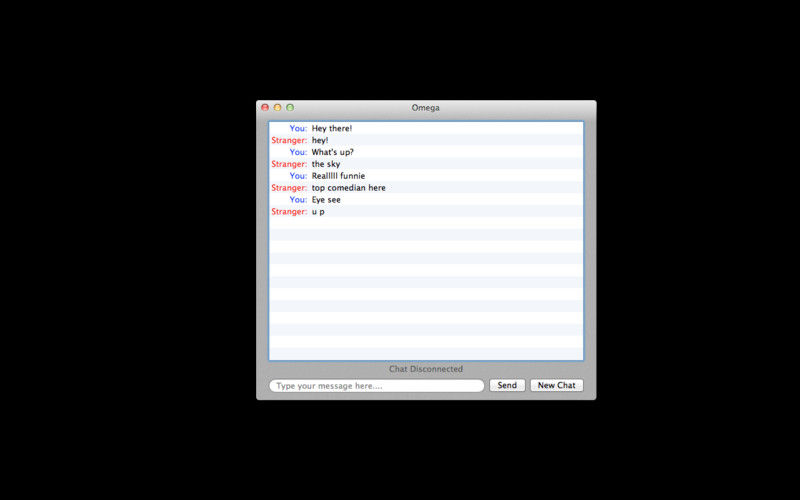
Task: Focus the 'Type your message here' field
Action: pyautogui.click(x=377, y=386)
